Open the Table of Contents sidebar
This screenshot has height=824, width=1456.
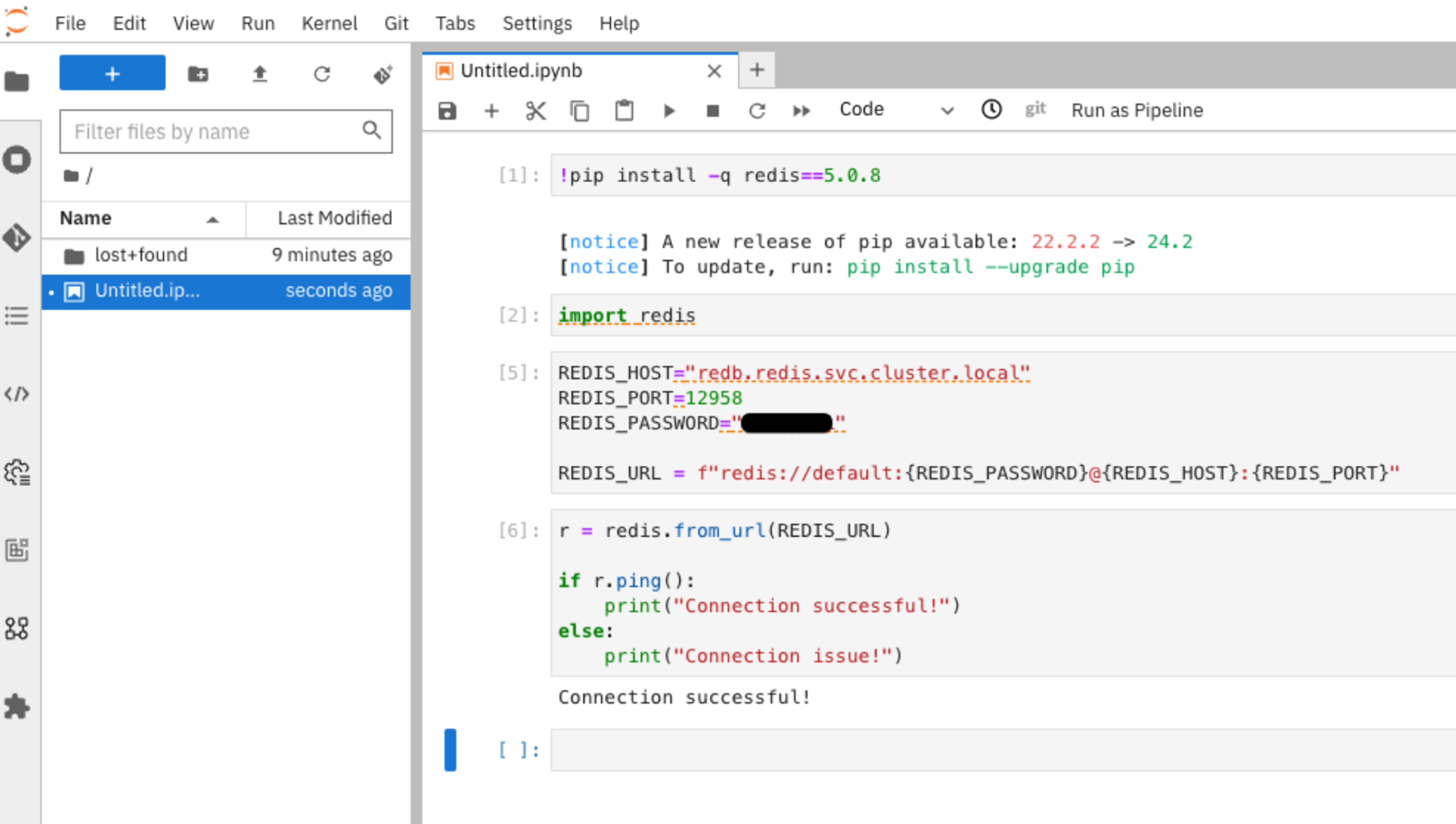coord(17,316)
